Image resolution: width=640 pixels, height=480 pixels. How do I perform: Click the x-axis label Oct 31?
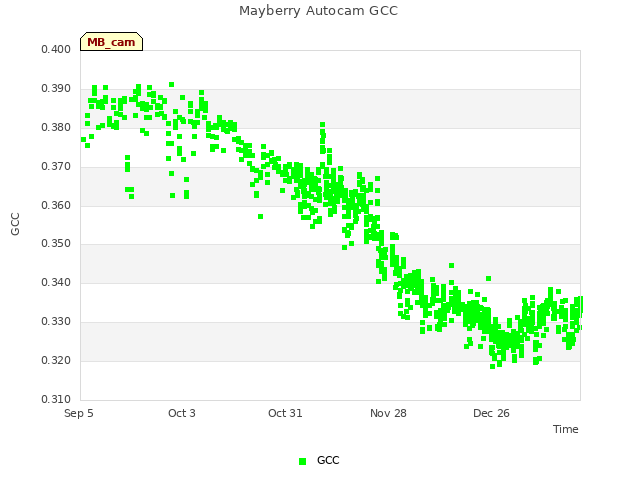pos(285,413)
